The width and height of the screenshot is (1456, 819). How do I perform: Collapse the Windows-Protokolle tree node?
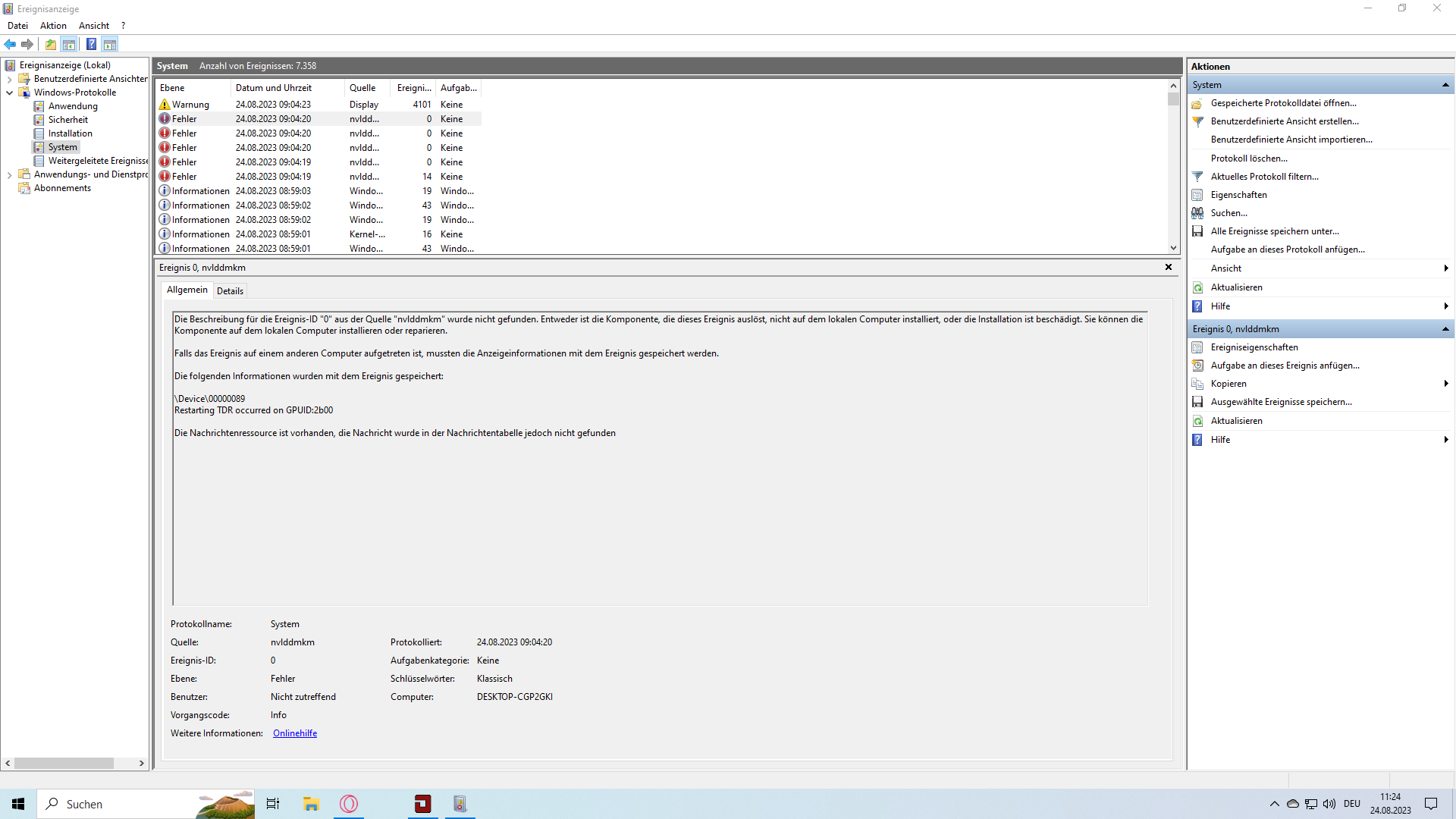tap(9, 93)
